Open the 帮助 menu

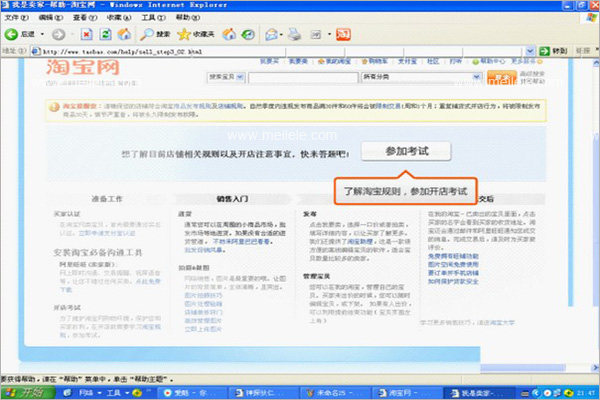pos(188,18)
